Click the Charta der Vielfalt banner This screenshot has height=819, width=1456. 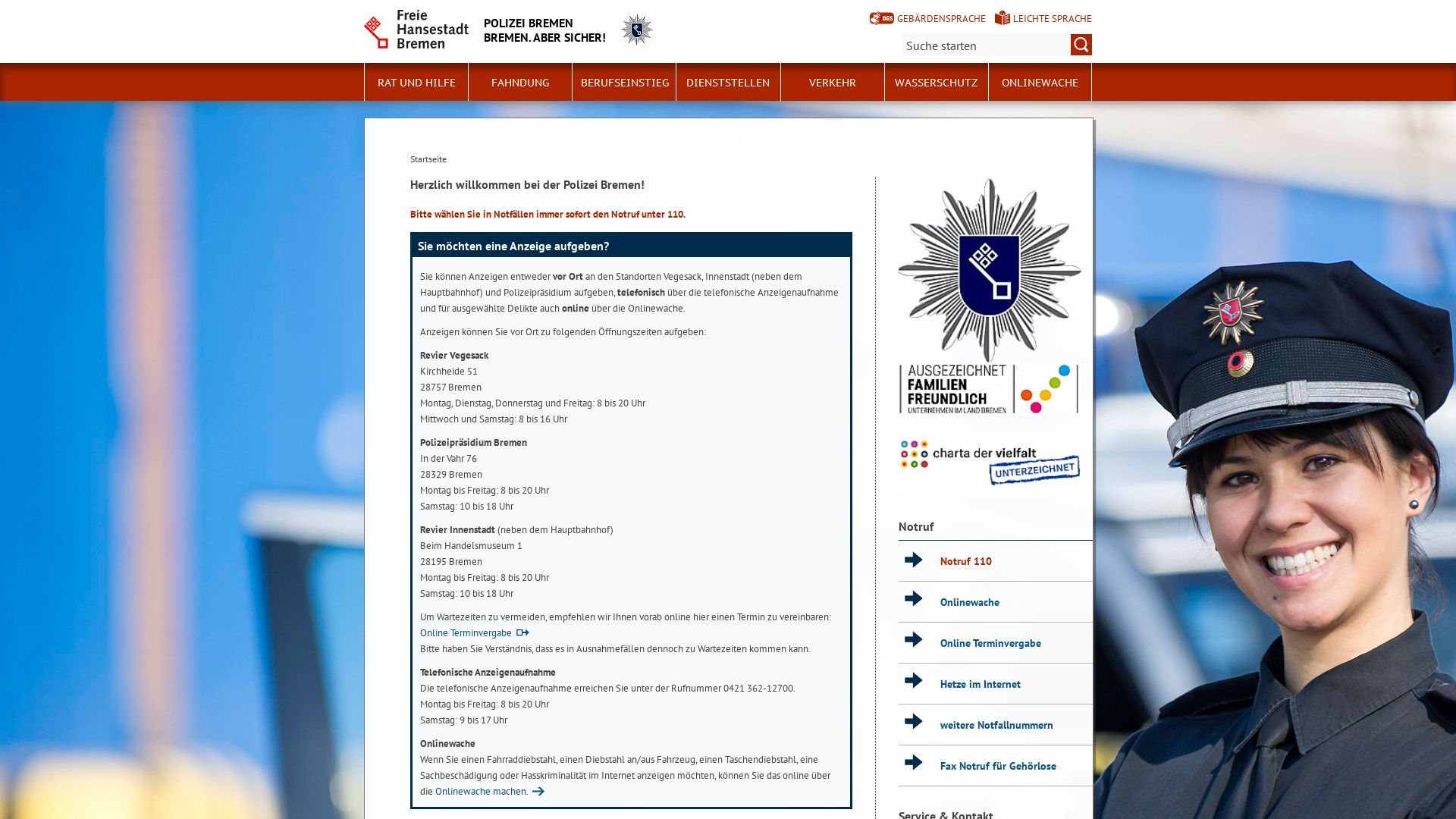pyautogui.click(x=990, y=462)
